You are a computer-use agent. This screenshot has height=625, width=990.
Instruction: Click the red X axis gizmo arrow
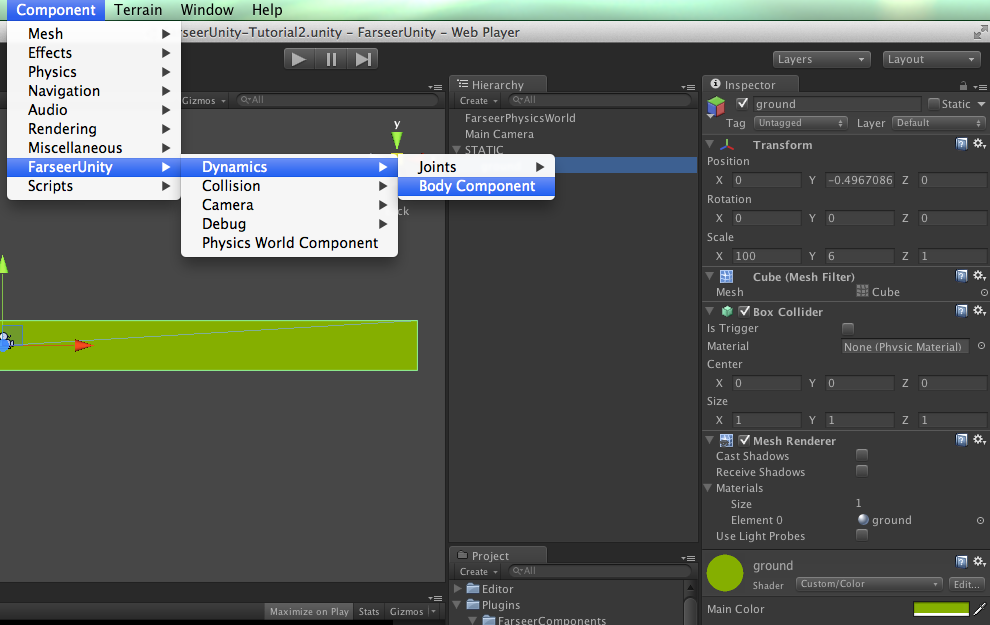click(x=83, y=345)
